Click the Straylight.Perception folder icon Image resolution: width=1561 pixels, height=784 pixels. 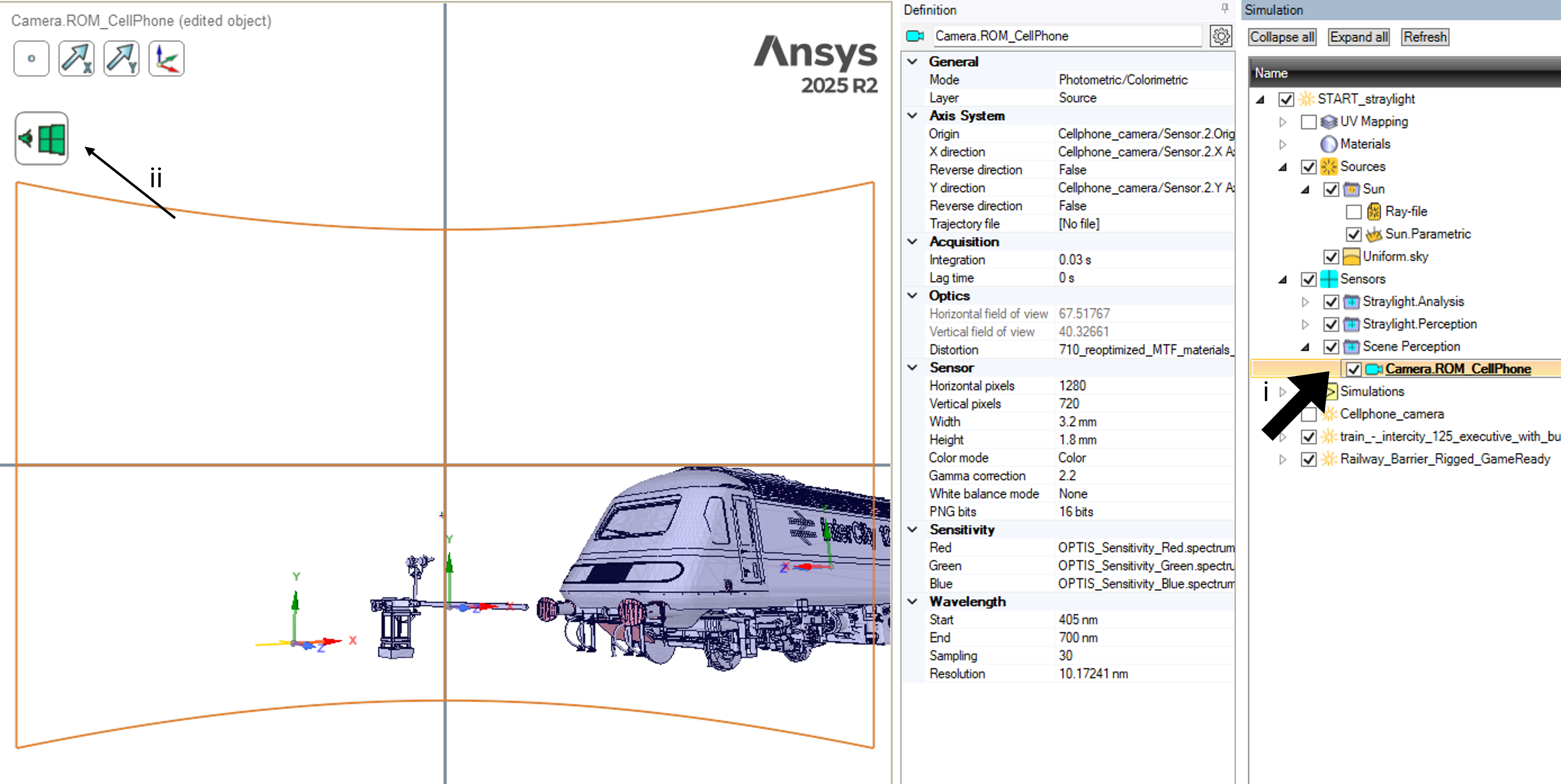pyautogui.click(x=1351, y=324)
